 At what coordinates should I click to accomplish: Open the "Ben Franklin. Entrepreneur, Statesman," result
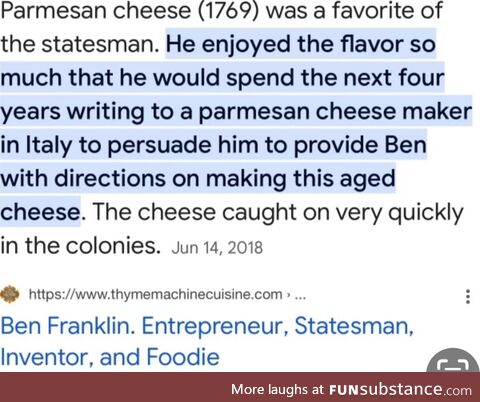[x=207, y=326]
